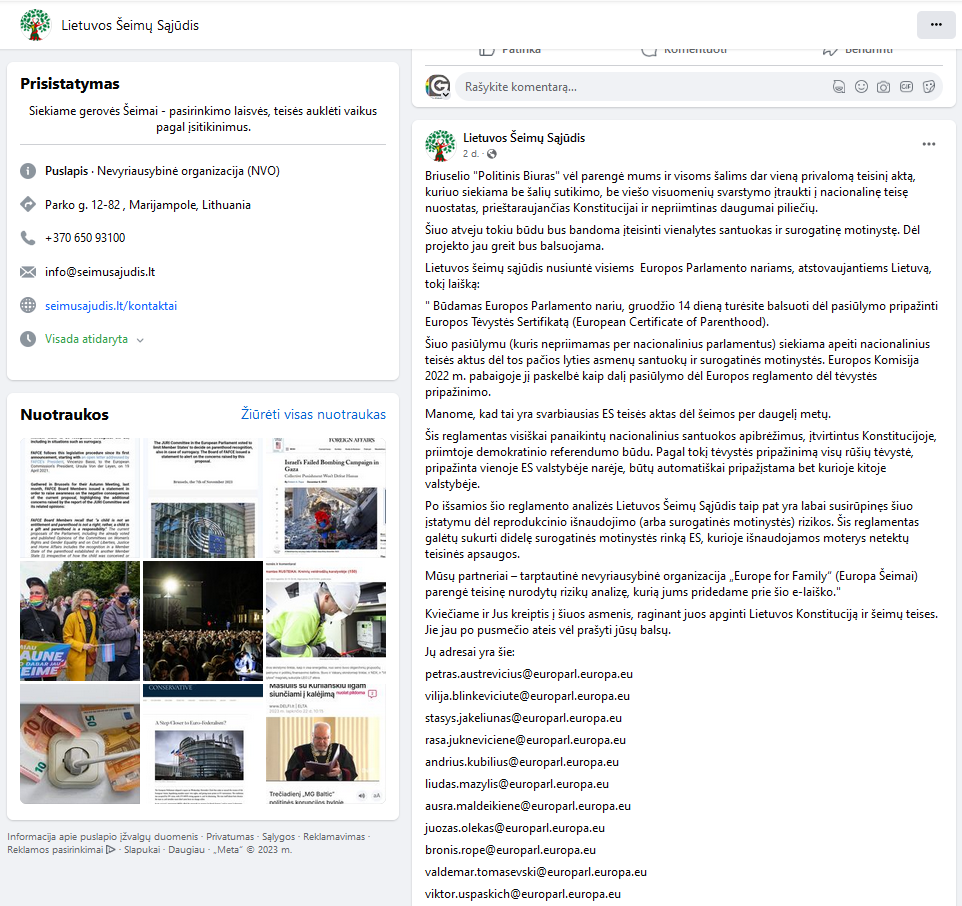The width and height of the screenshot is (962, 906).
Task: Click the envelope icon beside info@seimusajudis.lt
Action: pos(28,272)
